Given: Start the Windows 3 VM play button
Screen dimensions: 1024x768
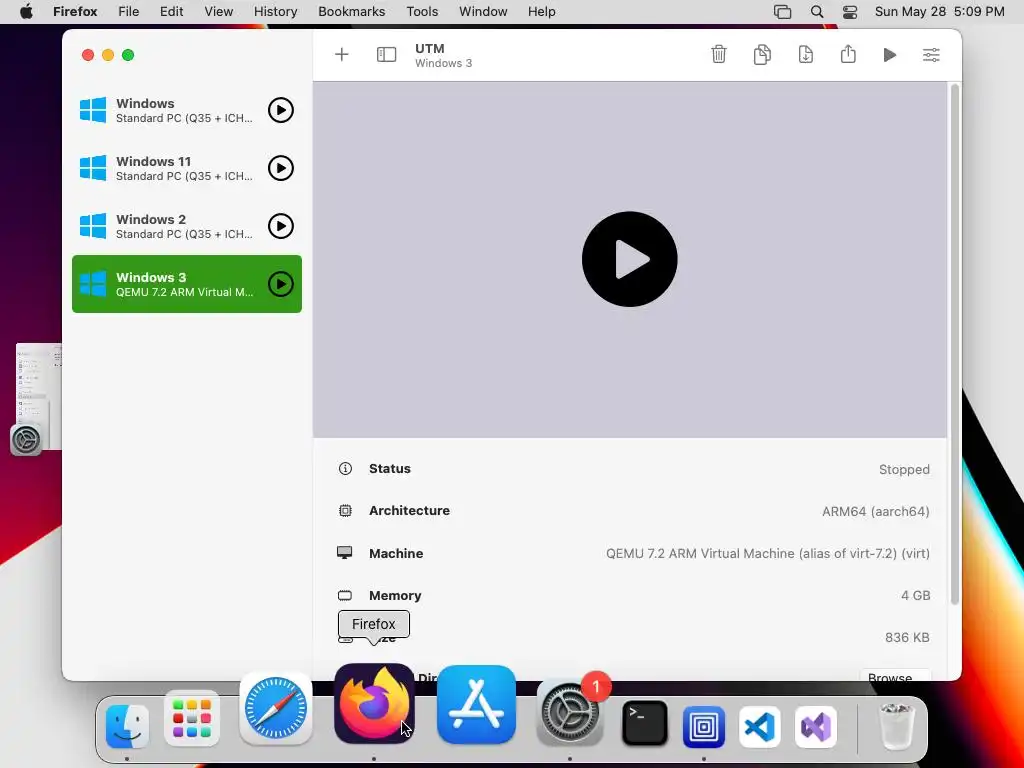Looking at the screenshot, I should 281,284.
